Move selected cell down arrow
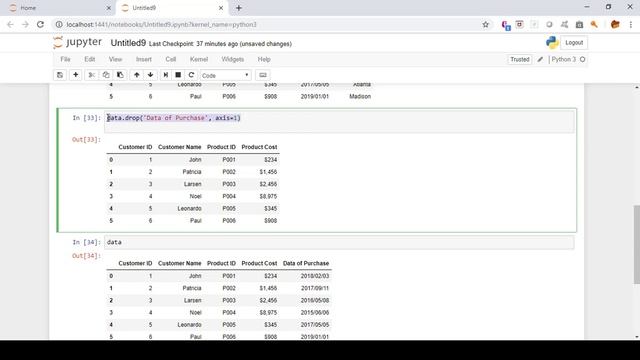640x360 pixels. [151, 75]
